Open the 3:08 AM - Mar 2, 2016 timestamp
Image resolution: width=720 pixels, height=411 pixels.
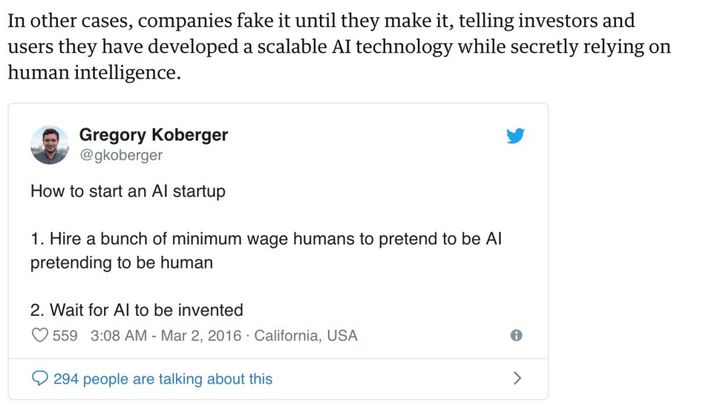(x=165, y=335)
